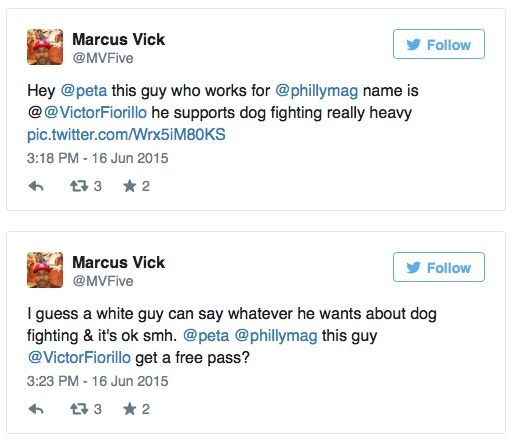This screenshot has width=515, height=440.
Task: Retweet the 3:18 PM tweet
Action: click(79, 186)
